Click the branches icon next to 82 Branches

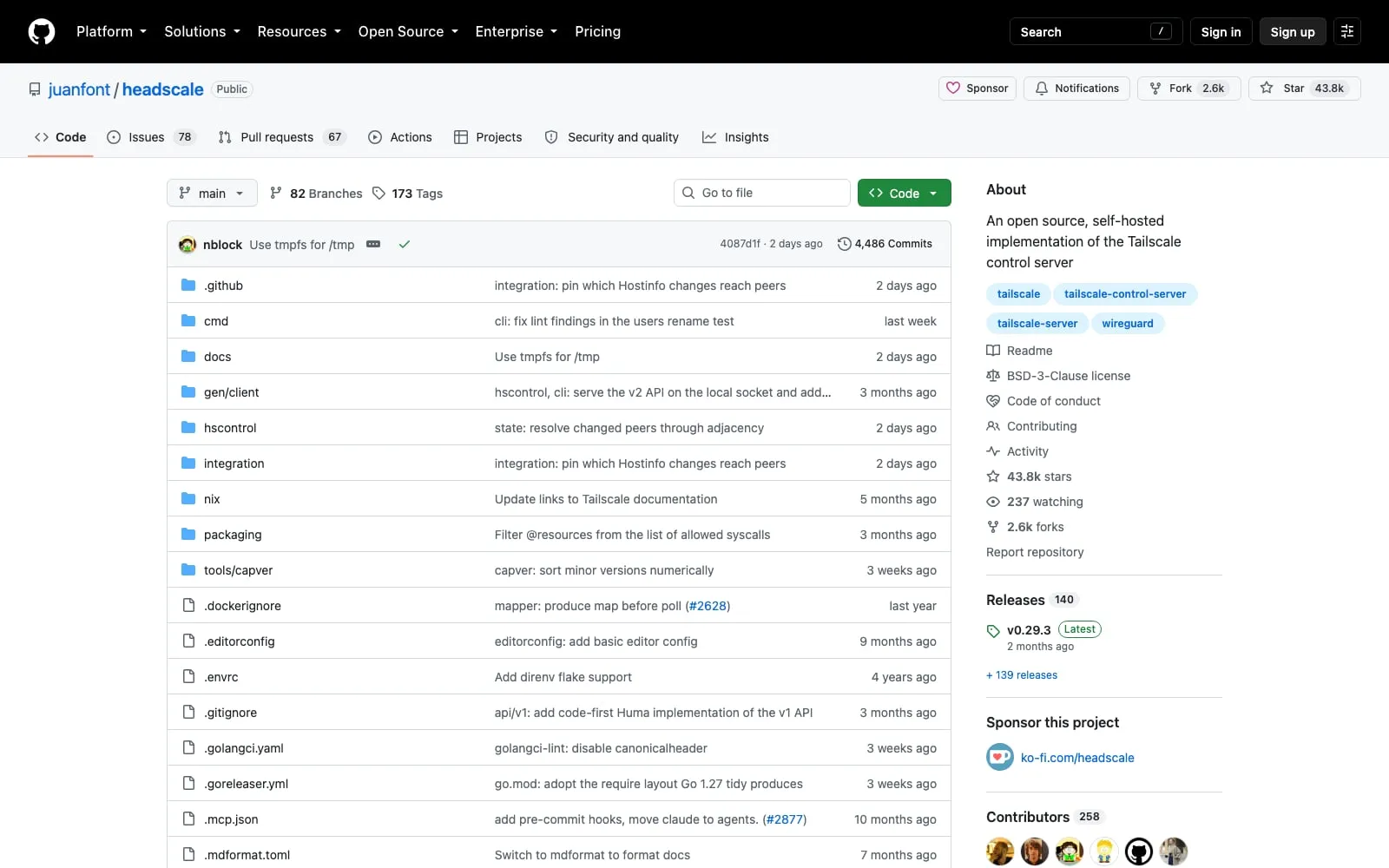coord(276,193)
